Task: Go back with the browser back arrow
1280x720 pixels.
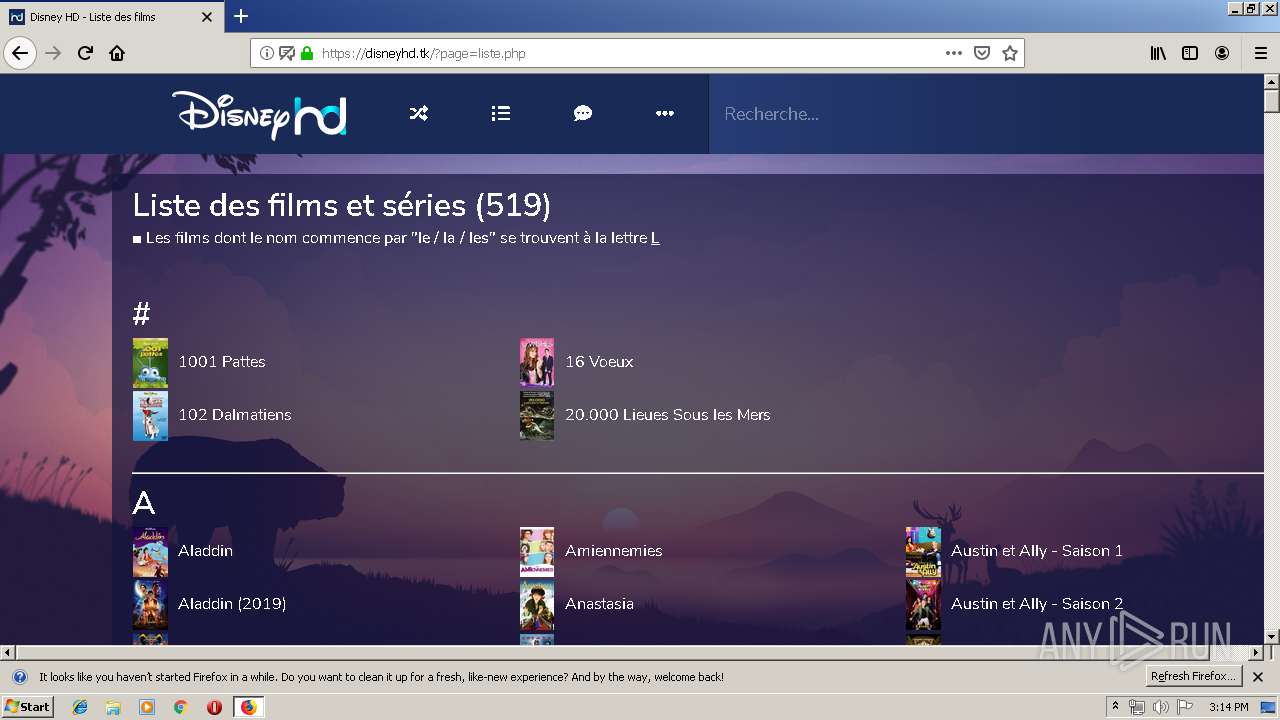Action: pos(20,53)
